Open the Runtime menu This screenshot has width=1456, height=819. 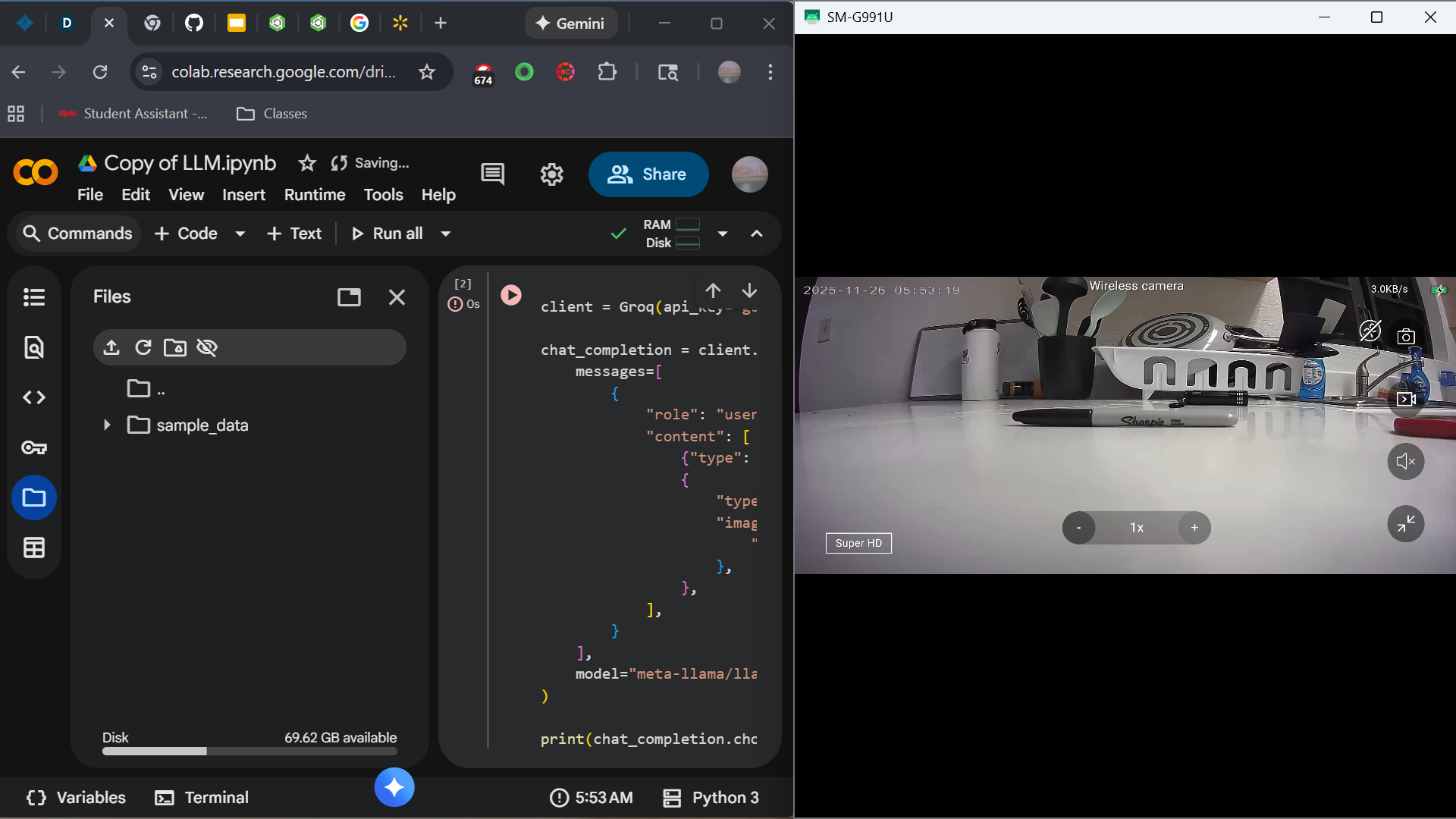pos(314,195)
